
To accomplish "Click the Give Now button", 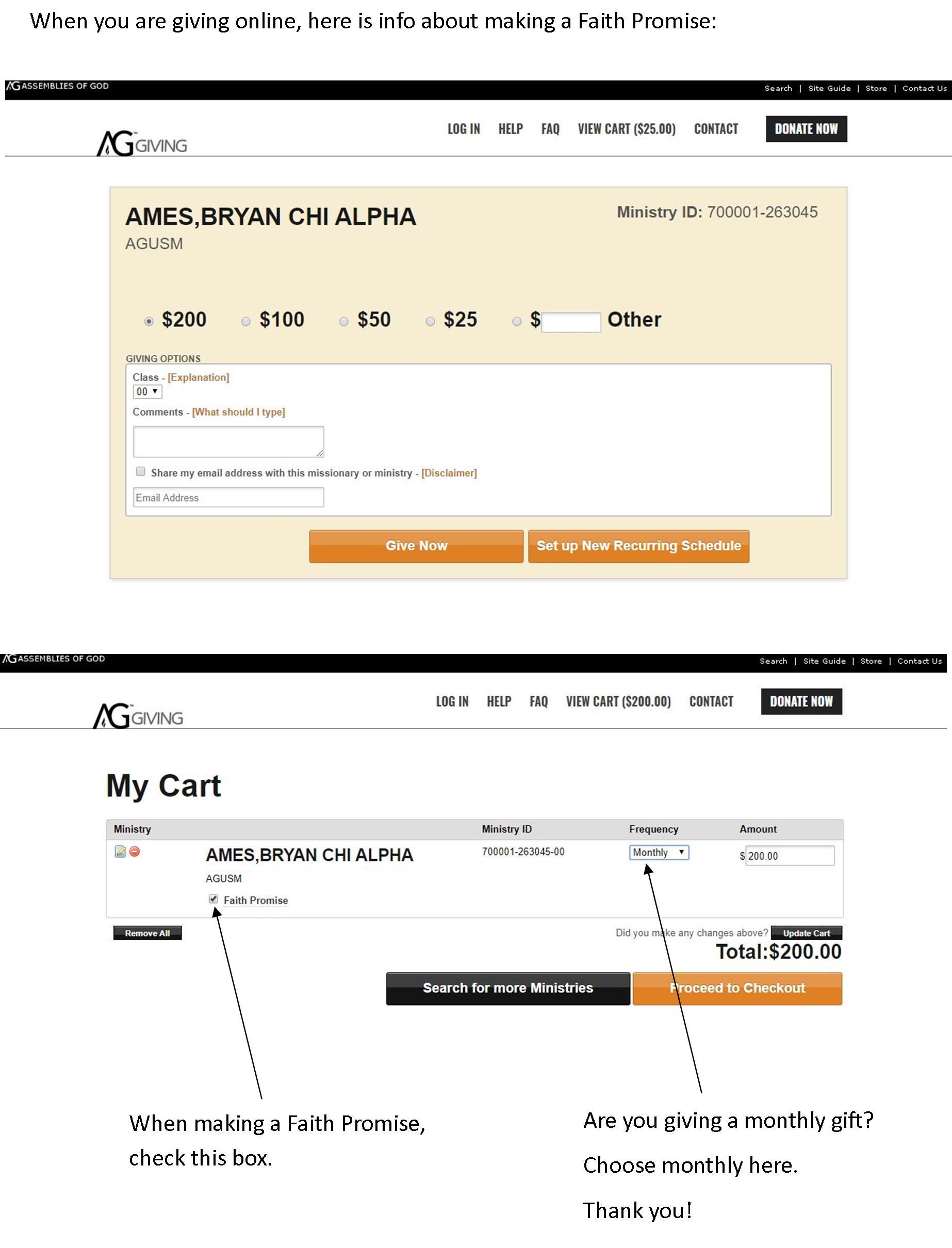I will pos(417,546).
